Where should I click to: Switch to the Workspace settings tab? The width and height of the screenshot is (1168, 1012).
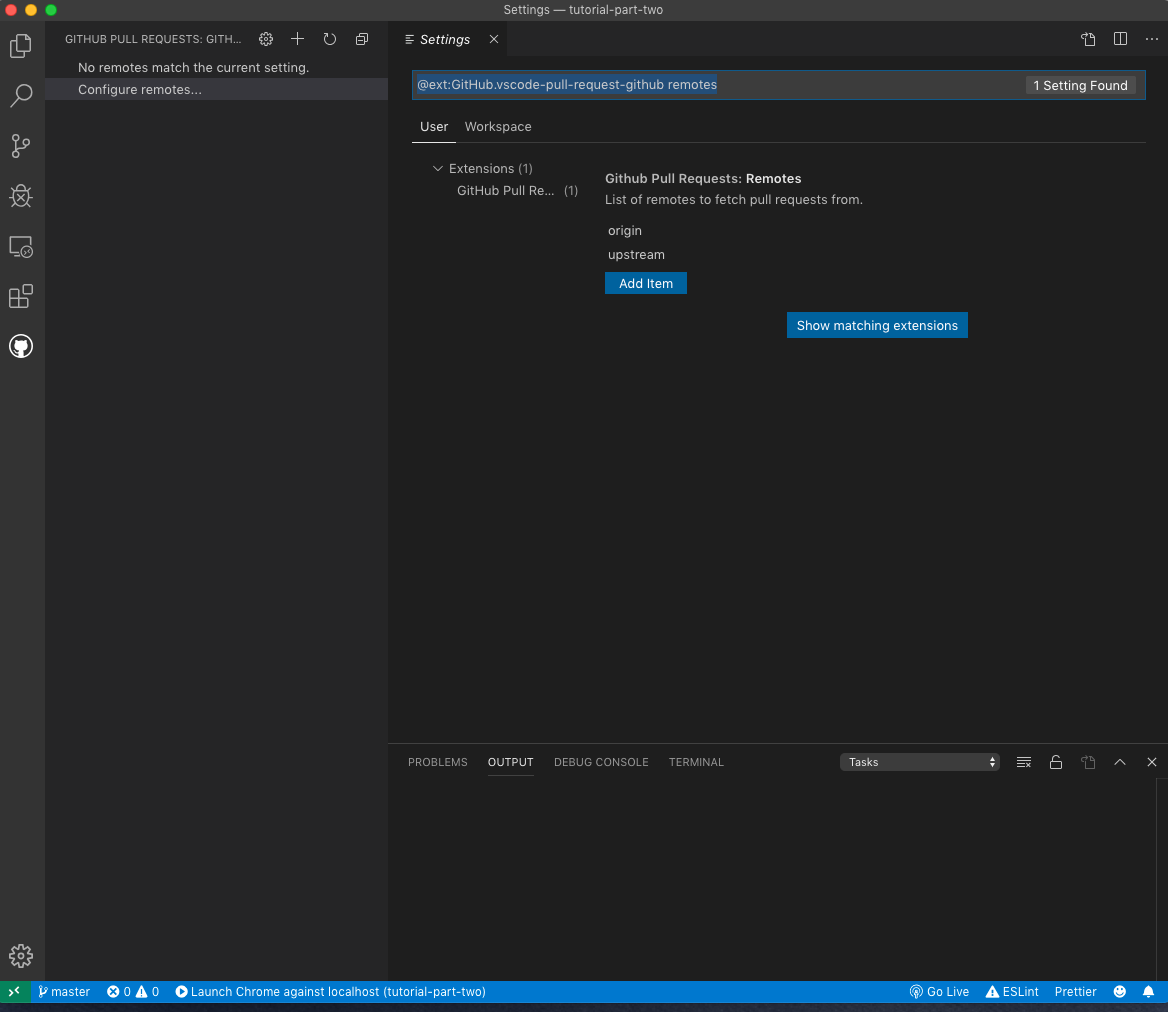point(497,127)
